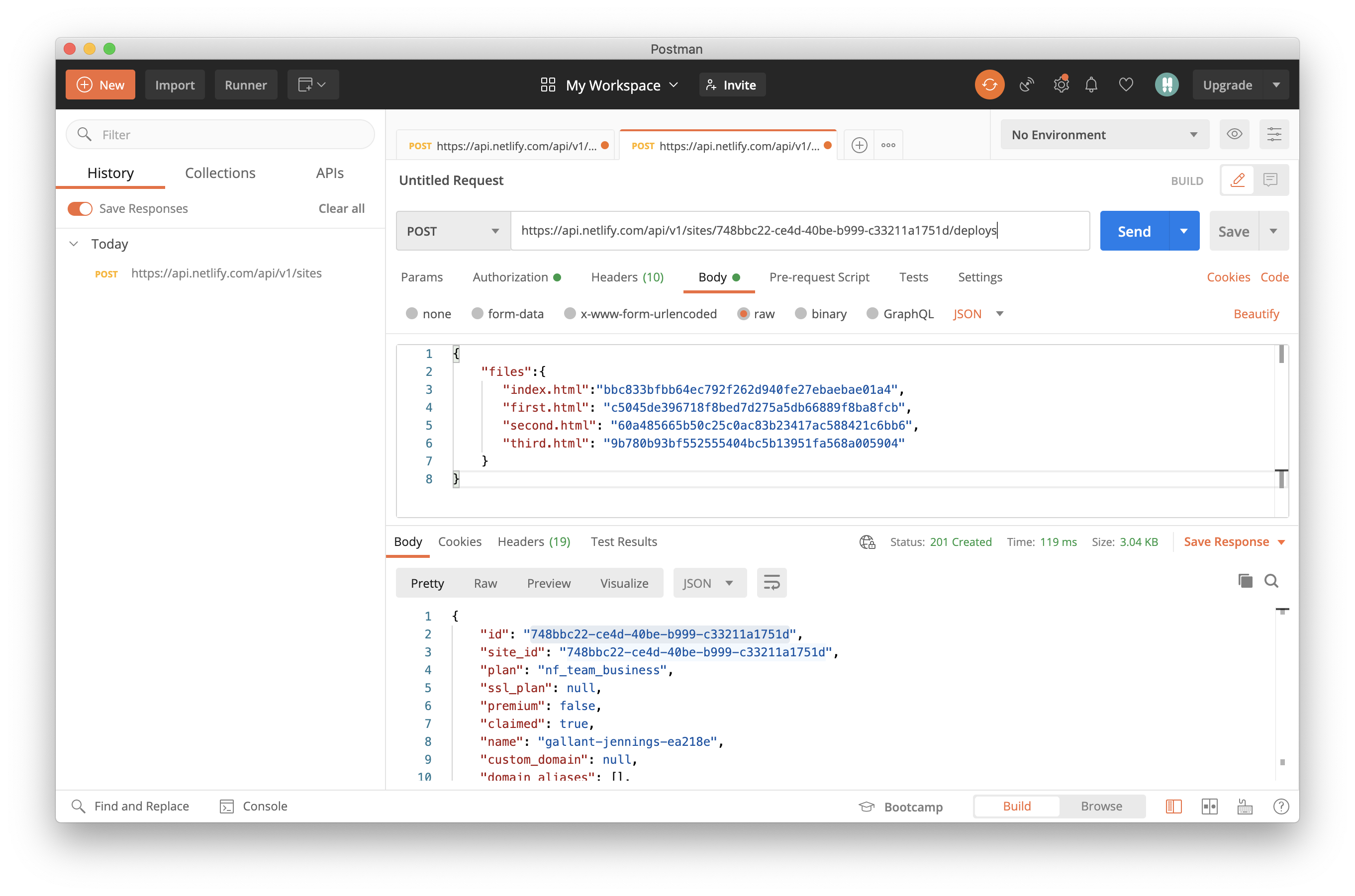Collapse the Today history group

click(x=74, y=244)
